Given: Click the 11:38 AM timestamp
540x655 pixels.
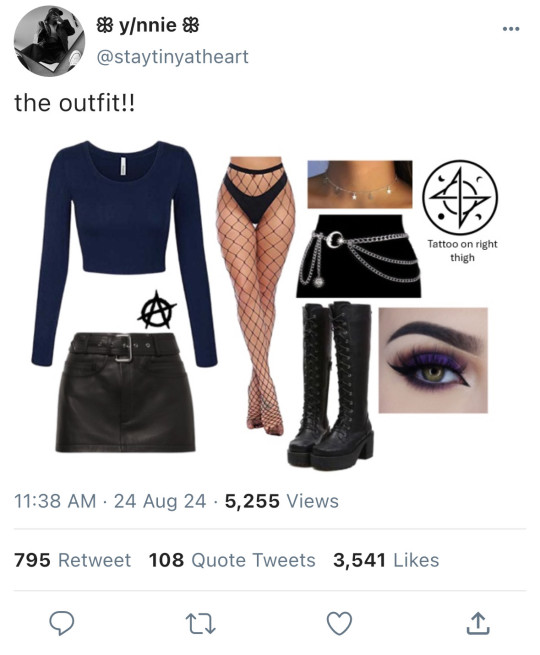Looking at the screenshot, I should point(55,501).
